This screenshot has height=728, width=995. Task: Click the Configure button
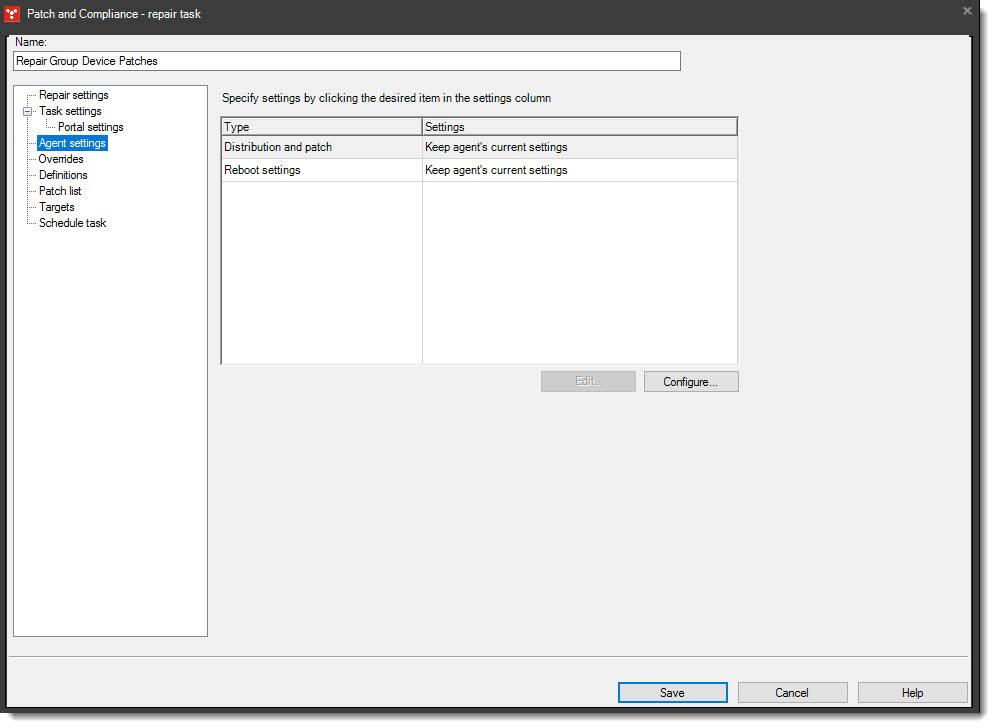[x=691, y=381]
